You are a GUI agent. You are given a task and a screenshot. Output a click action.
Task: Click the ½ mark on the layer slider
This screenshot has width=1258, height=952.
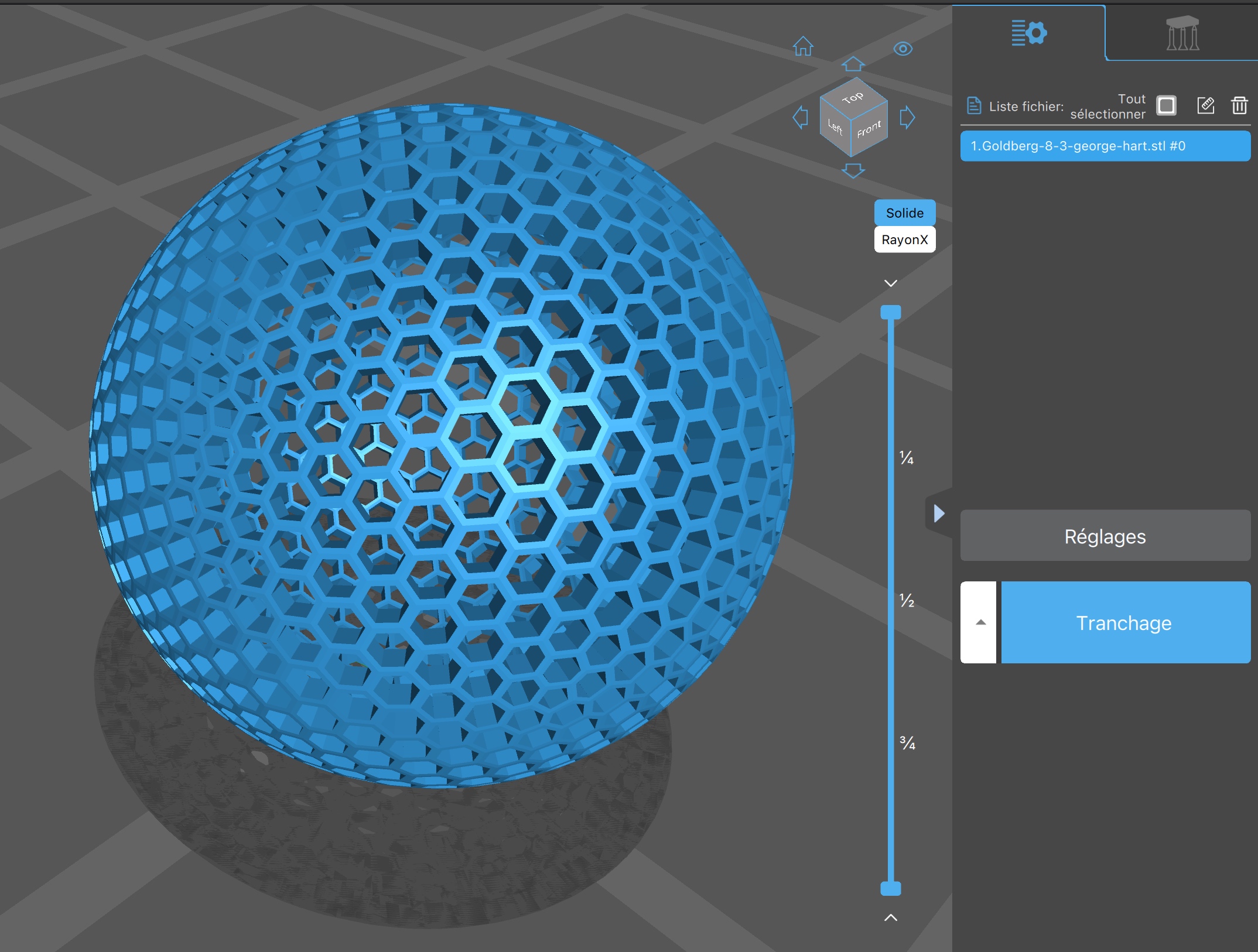pos(907,600)
